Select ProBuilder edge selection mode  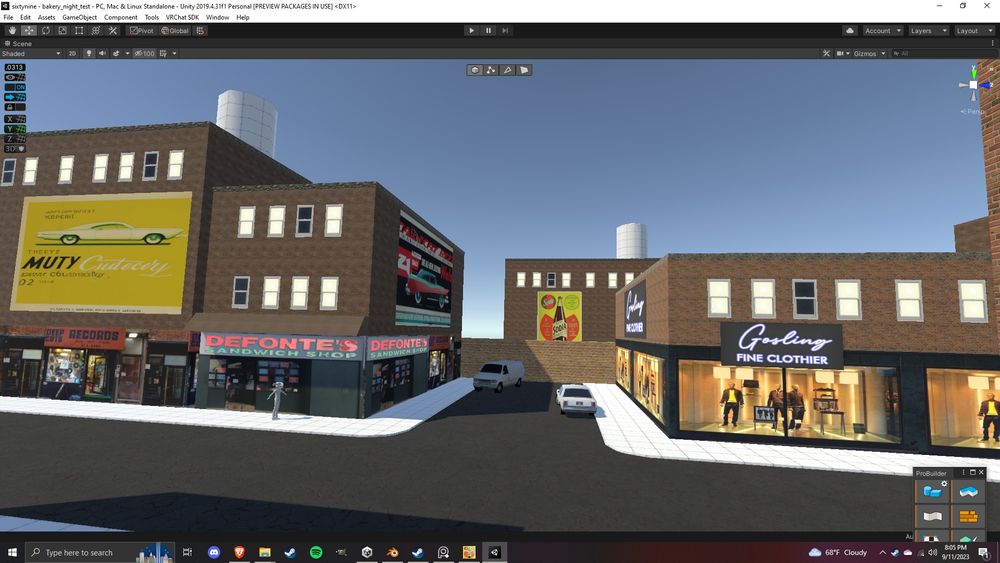(508, 70)
